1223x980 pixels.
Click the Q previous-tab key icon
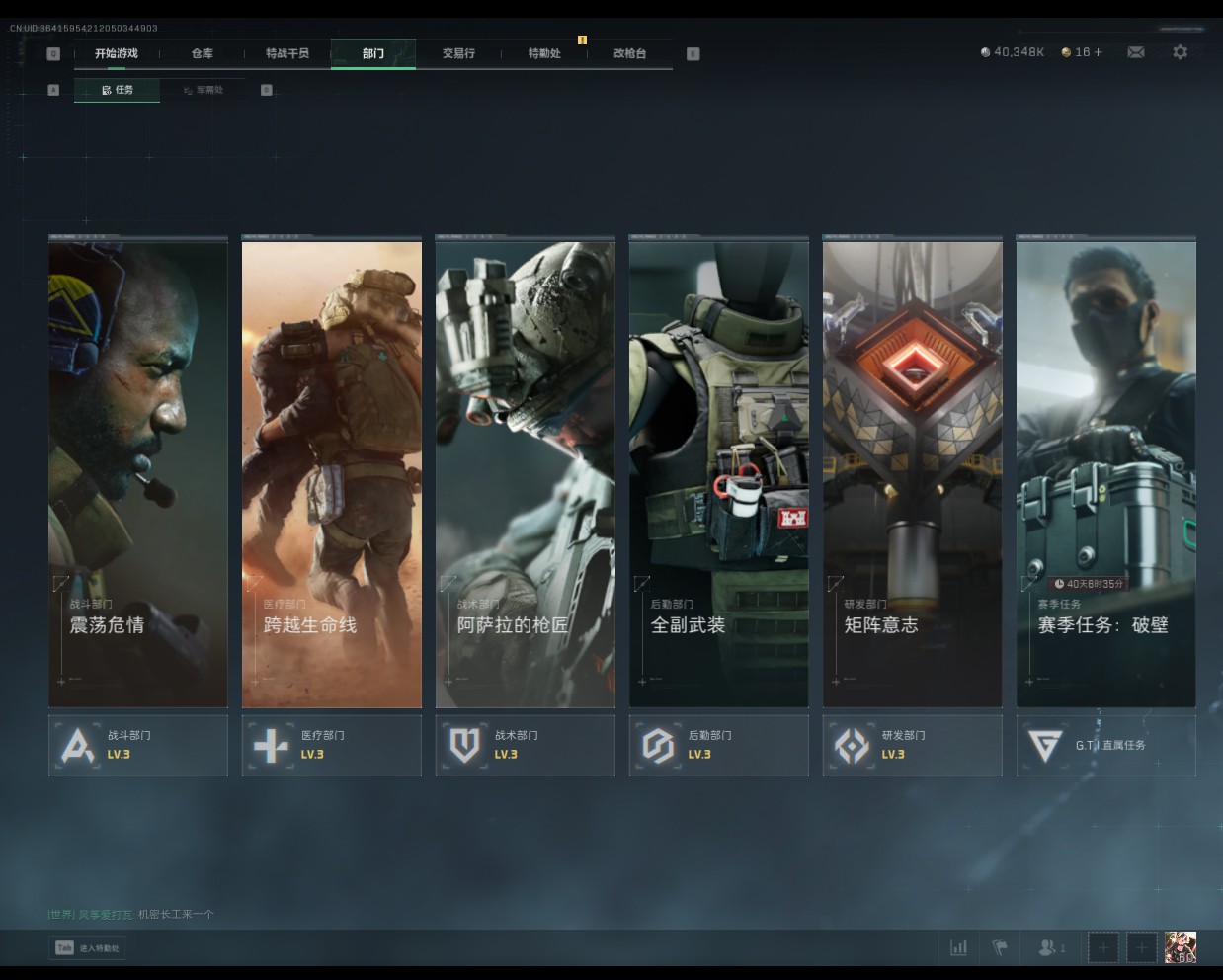(53, 53)
